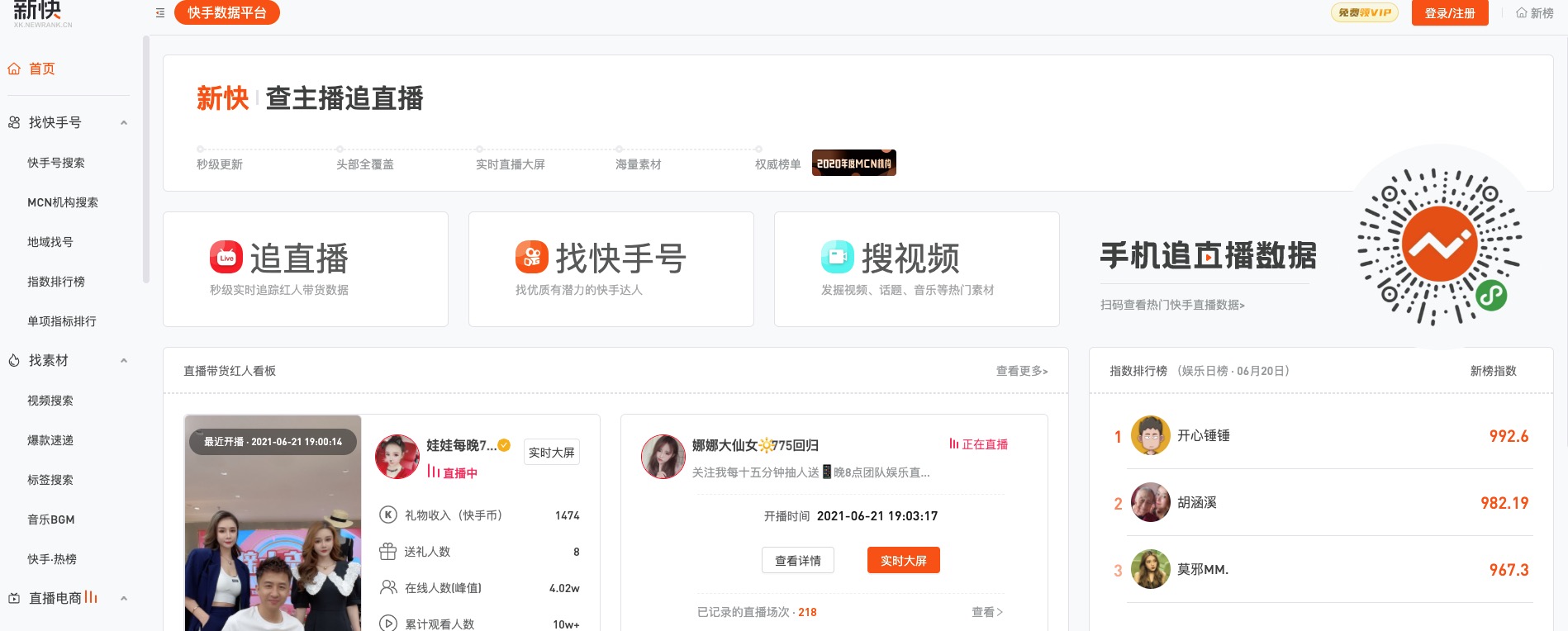Click the red Live icon for 追直播

point(226,258)
